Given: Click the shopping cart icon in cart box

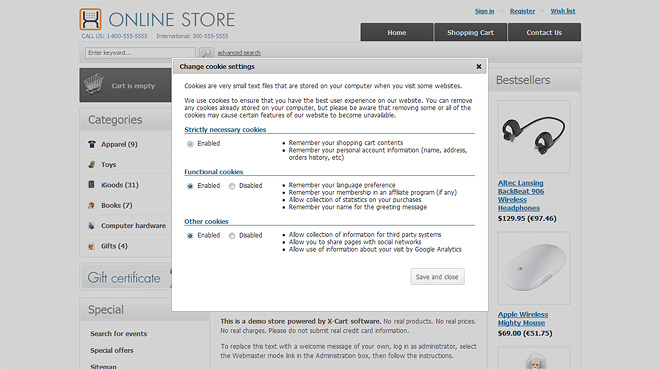Looking at the screenshot, I should (x=94, y=83).
